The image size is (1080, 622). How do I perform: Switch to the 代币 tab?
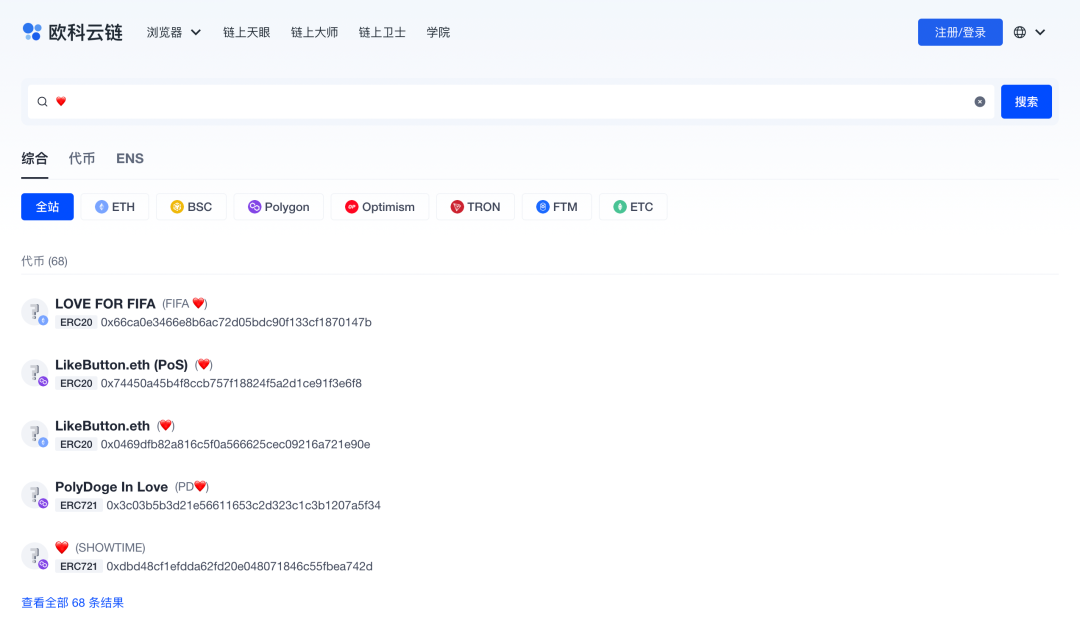(82, 158)
